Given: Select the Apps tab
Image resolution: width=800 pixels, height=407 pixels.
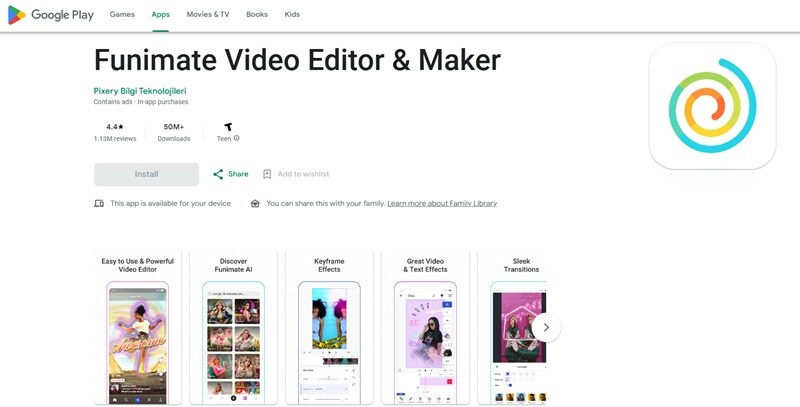Looking at the screenshot, I should (160, 14).
